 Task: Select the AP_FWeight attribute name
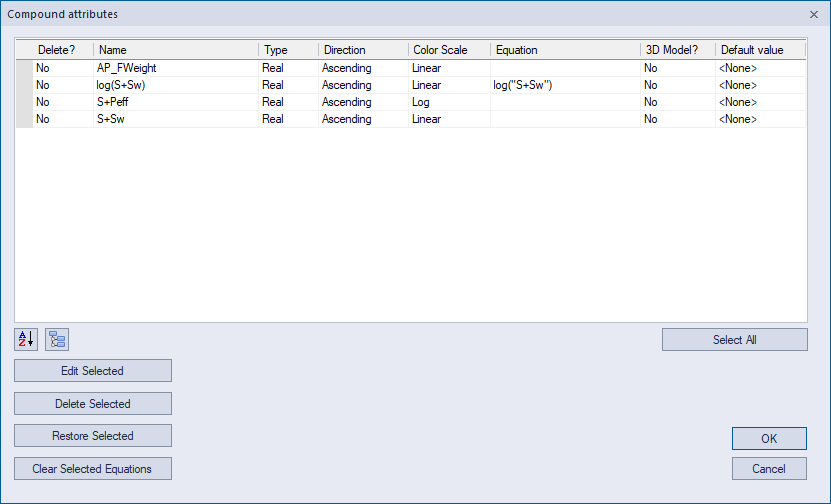coord(176,68)
